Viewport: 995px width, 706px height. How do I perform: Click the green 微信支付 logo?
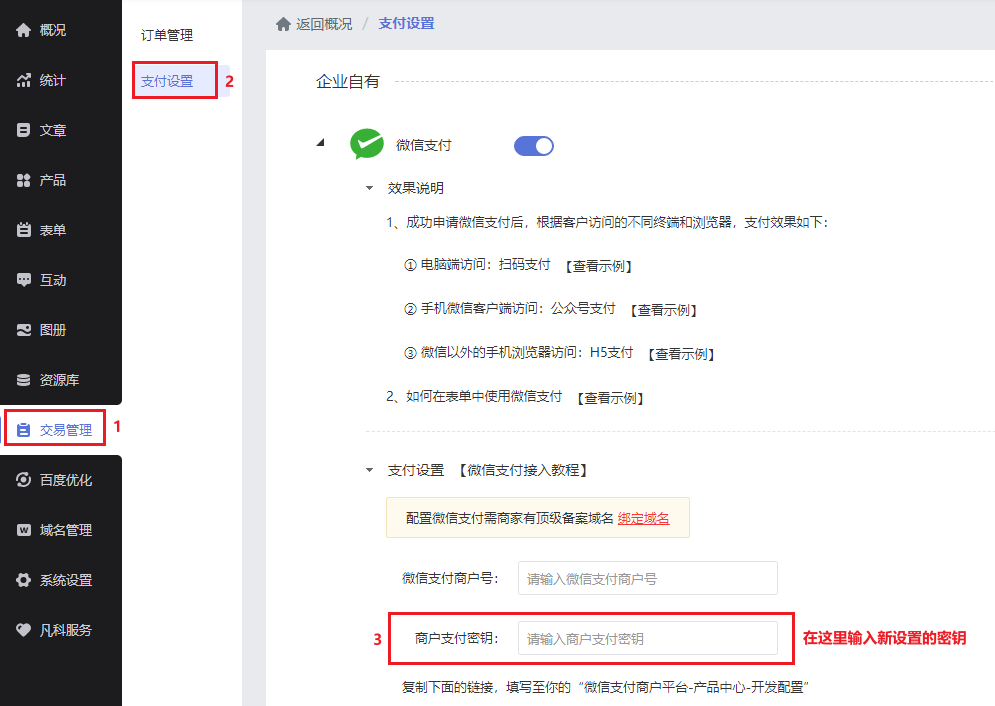point(367,144)
